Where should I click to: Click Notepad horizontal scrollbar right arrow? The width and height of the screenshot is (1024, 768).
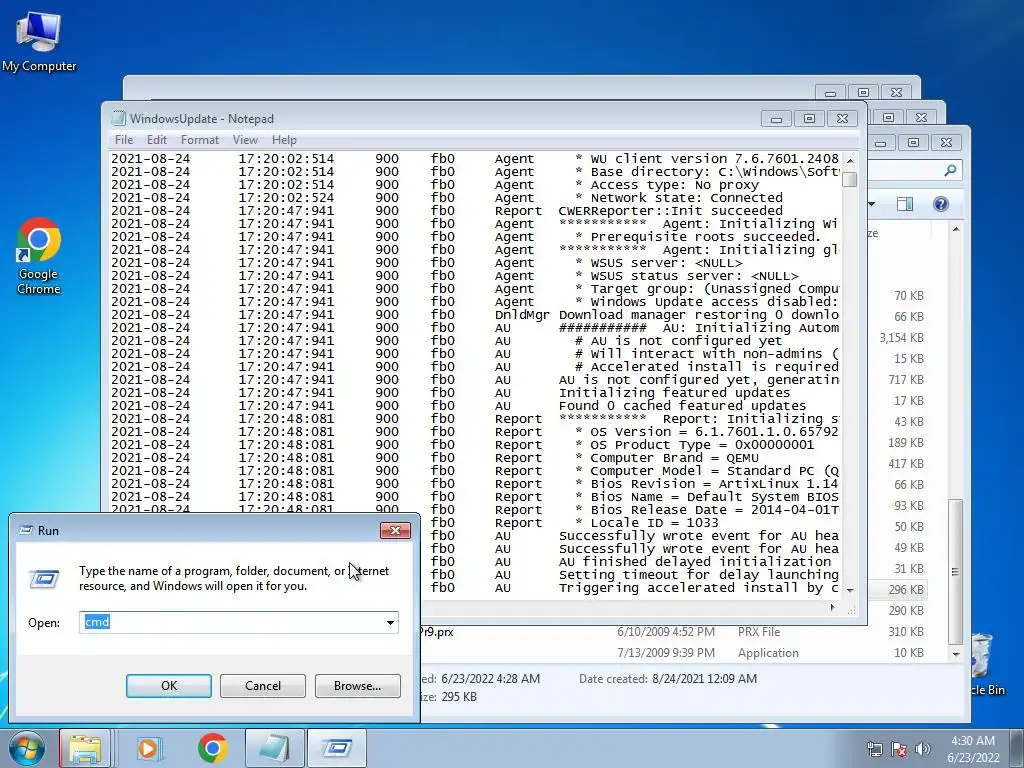pos(832,607)
